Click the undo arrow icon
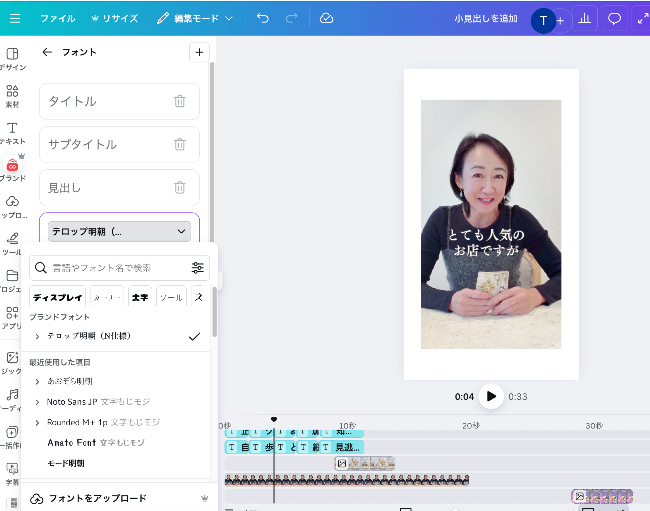 262,18
